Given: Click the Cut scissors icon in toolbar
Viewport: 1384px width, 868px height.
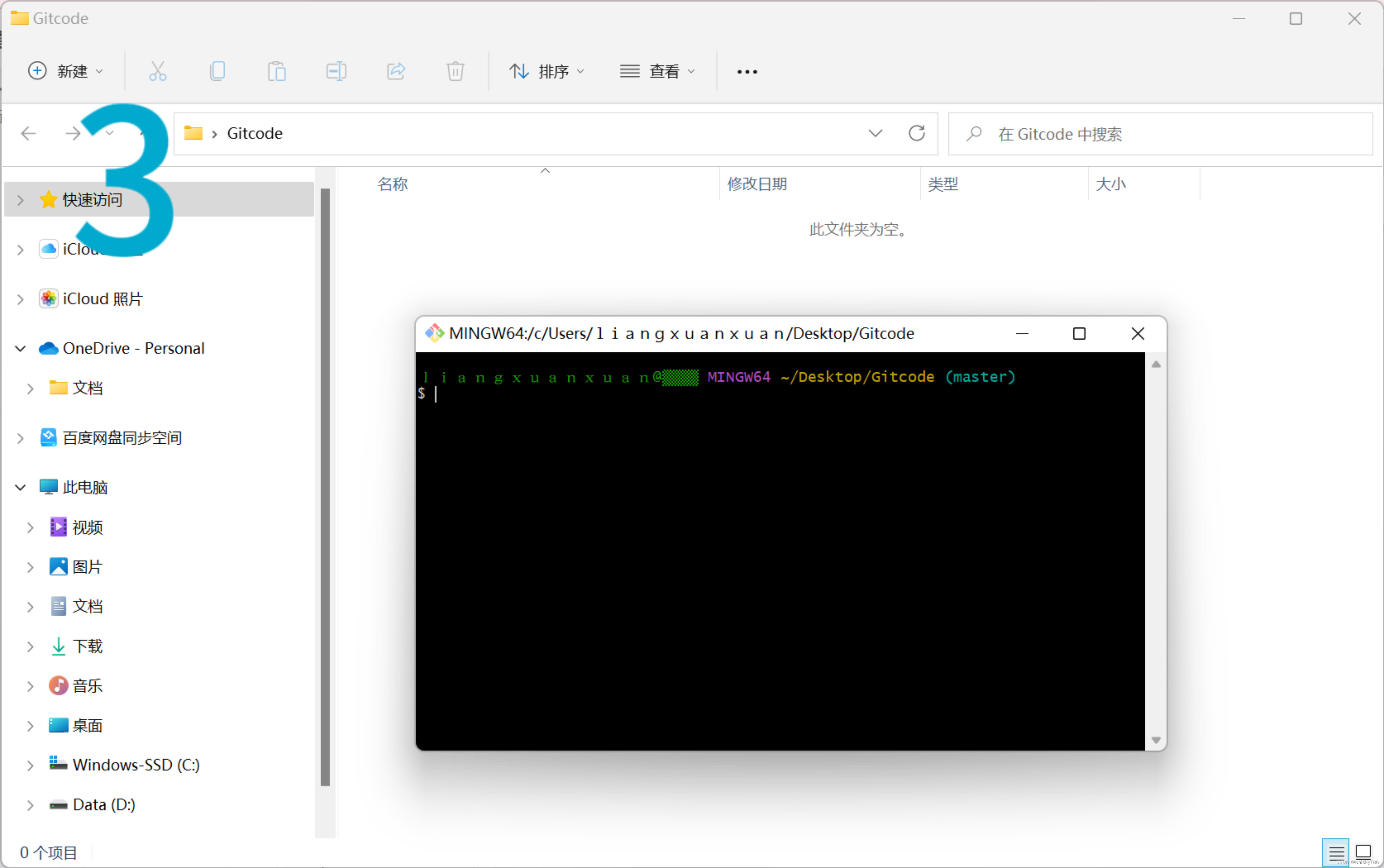Looking at the screenshot, I should [x=157, y=71].
